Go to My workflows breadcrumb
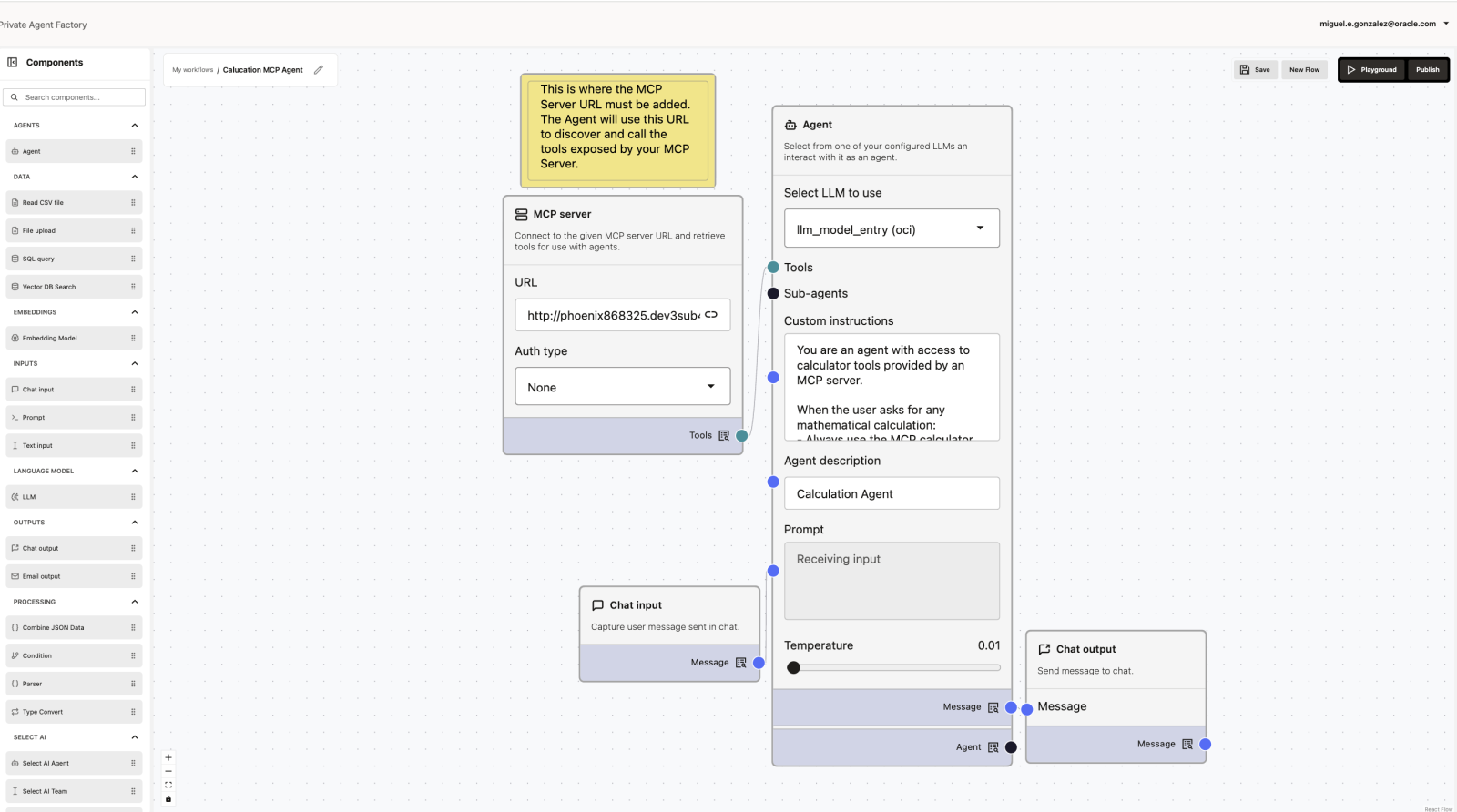The image size is (1457, 812). (193, 70)
